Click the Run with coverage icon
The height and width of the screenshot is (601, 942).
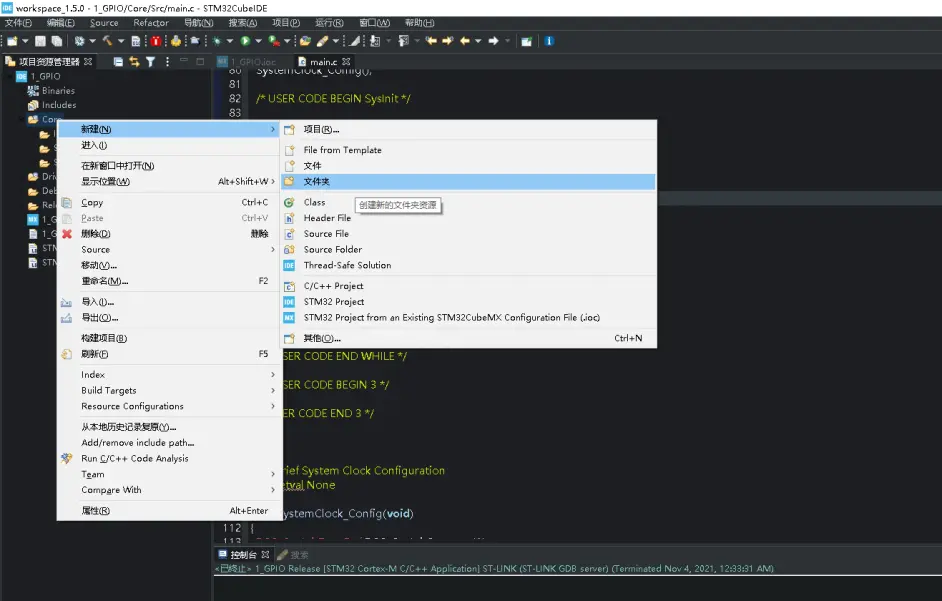[x=274, y=41]
